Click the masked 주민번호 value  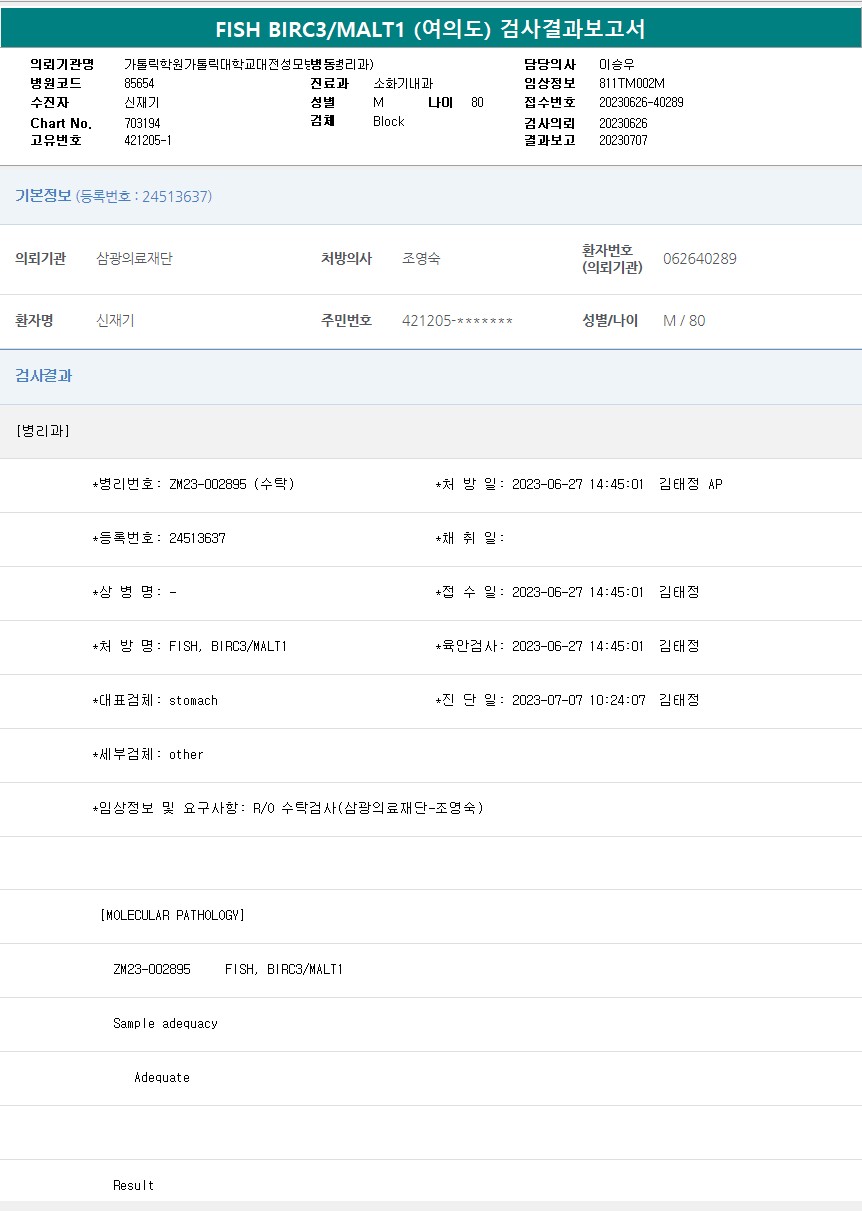tap(457, 321)
